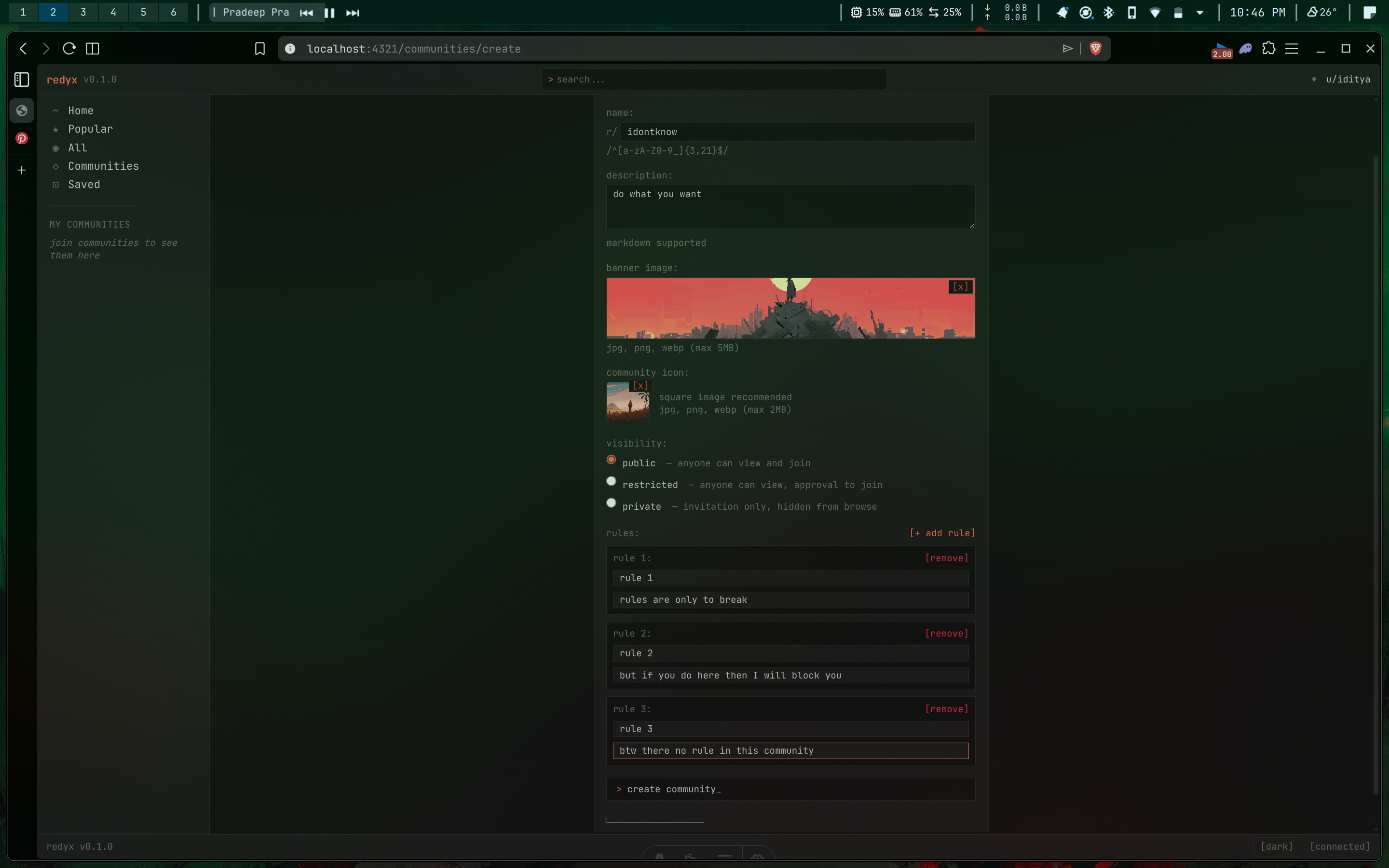The image size is (1389, 868).
Task: Remove the banner image with [x]
Action: pos(960,286)
